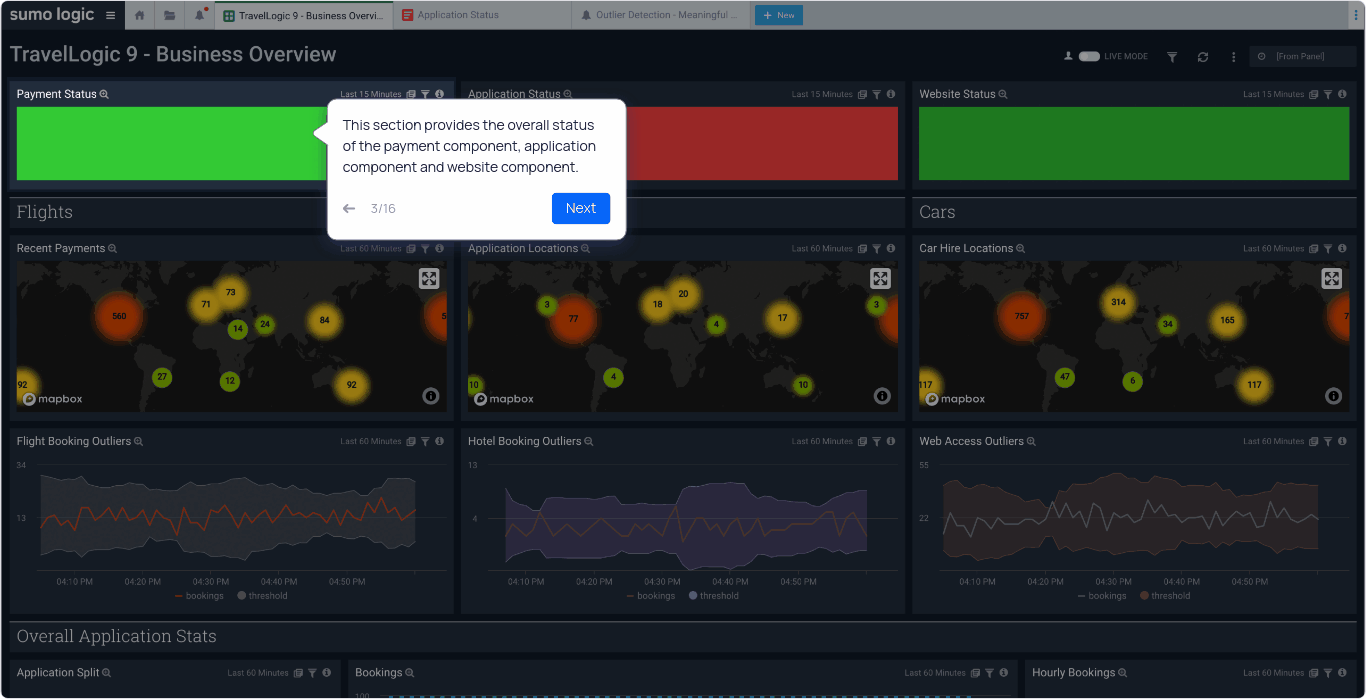
Task: Toggle bookings legend in Web Access Outliers
Action: click(x=1102, y=596)
